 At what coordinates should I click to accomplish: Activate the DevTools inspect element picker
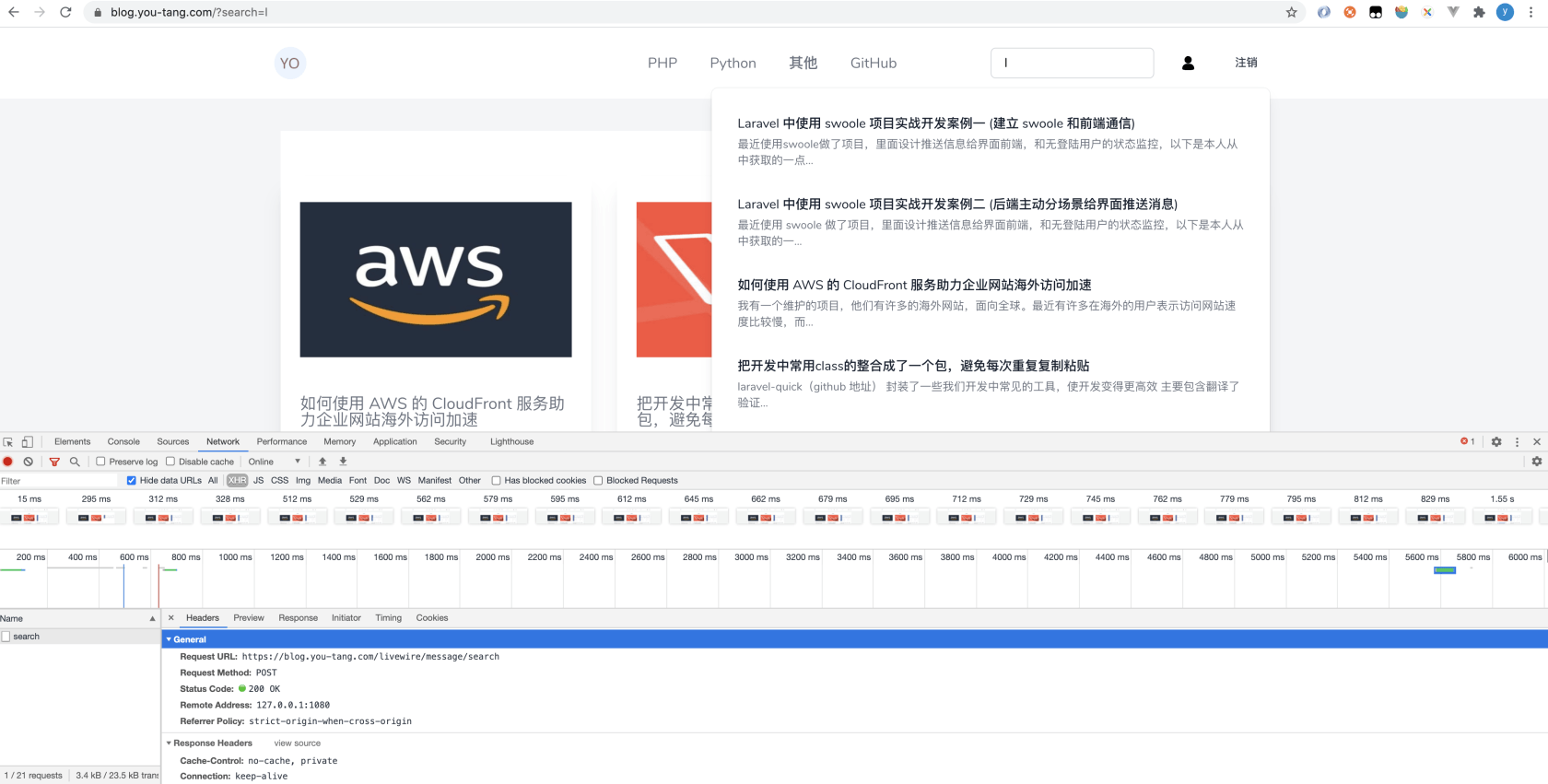(x=8, y=442)
